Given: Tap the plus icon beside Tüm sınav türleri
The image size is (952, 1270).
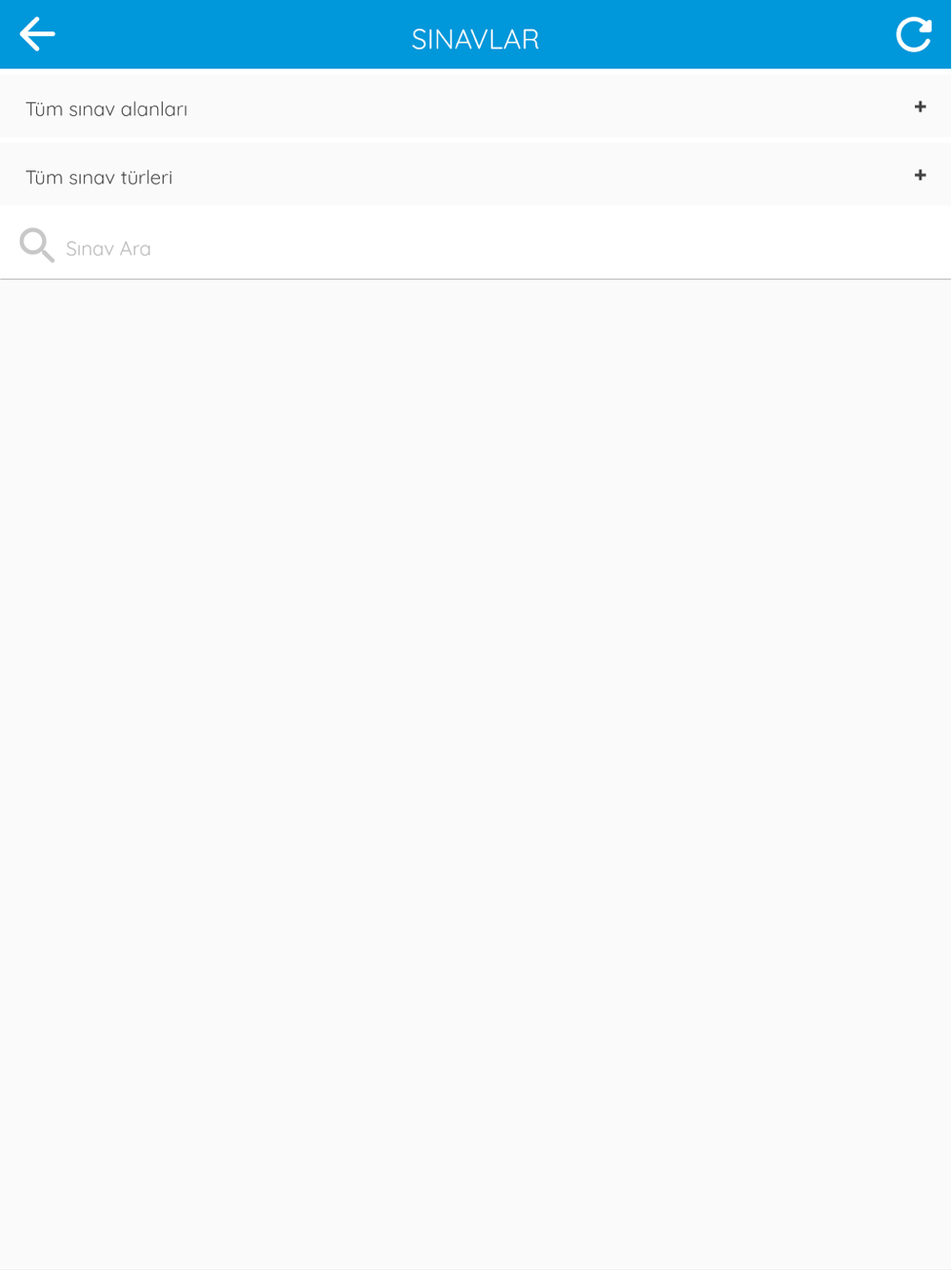Looking at the screenshot, I should 920,176.
